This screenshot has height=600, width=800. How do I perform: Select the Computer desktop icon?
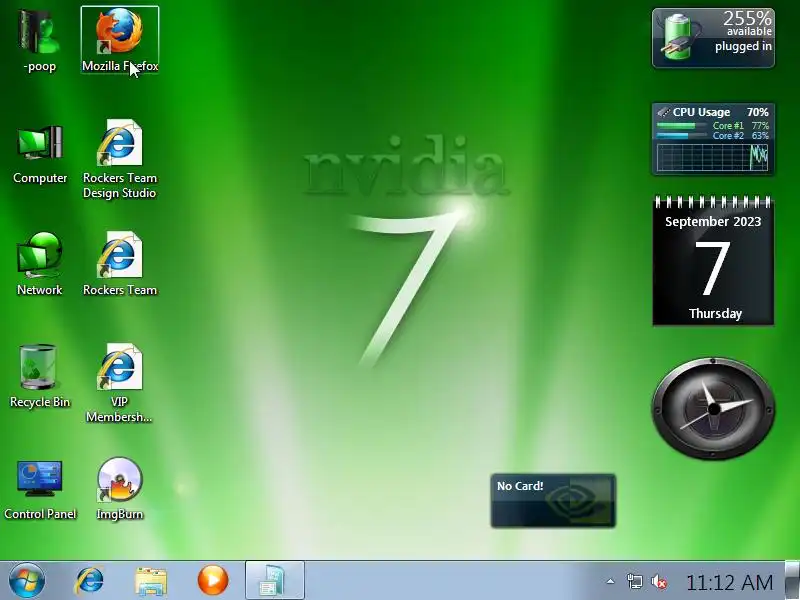pos(40,153)
